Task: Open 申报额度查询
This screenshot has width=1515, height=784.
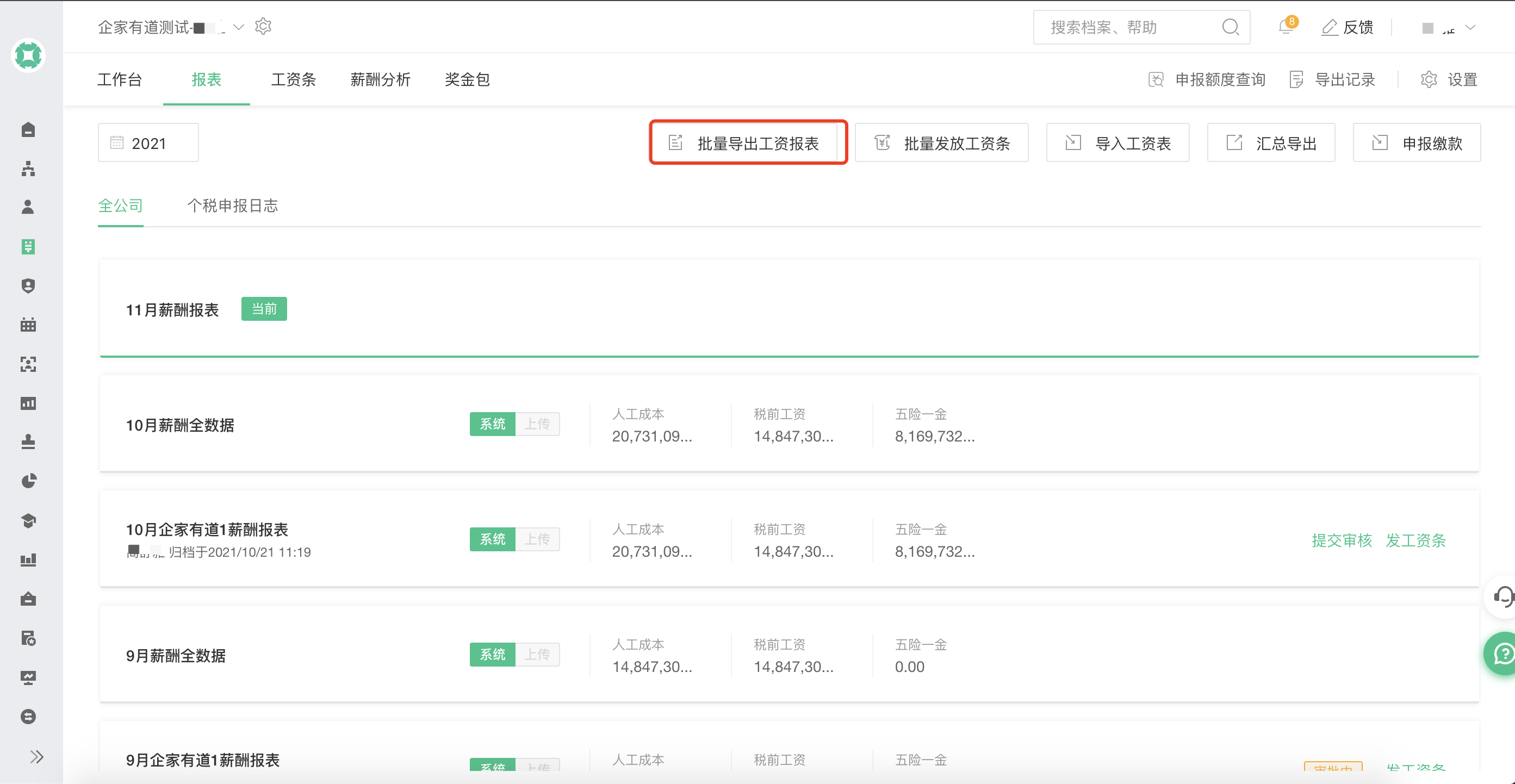Action: [x=1207, y=79]
